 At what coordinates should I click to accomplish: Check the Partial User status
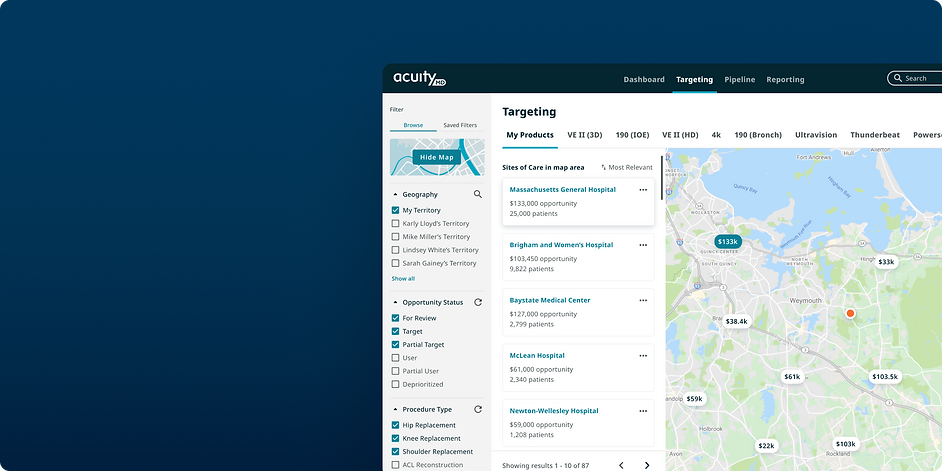click(x=395, y=371)
